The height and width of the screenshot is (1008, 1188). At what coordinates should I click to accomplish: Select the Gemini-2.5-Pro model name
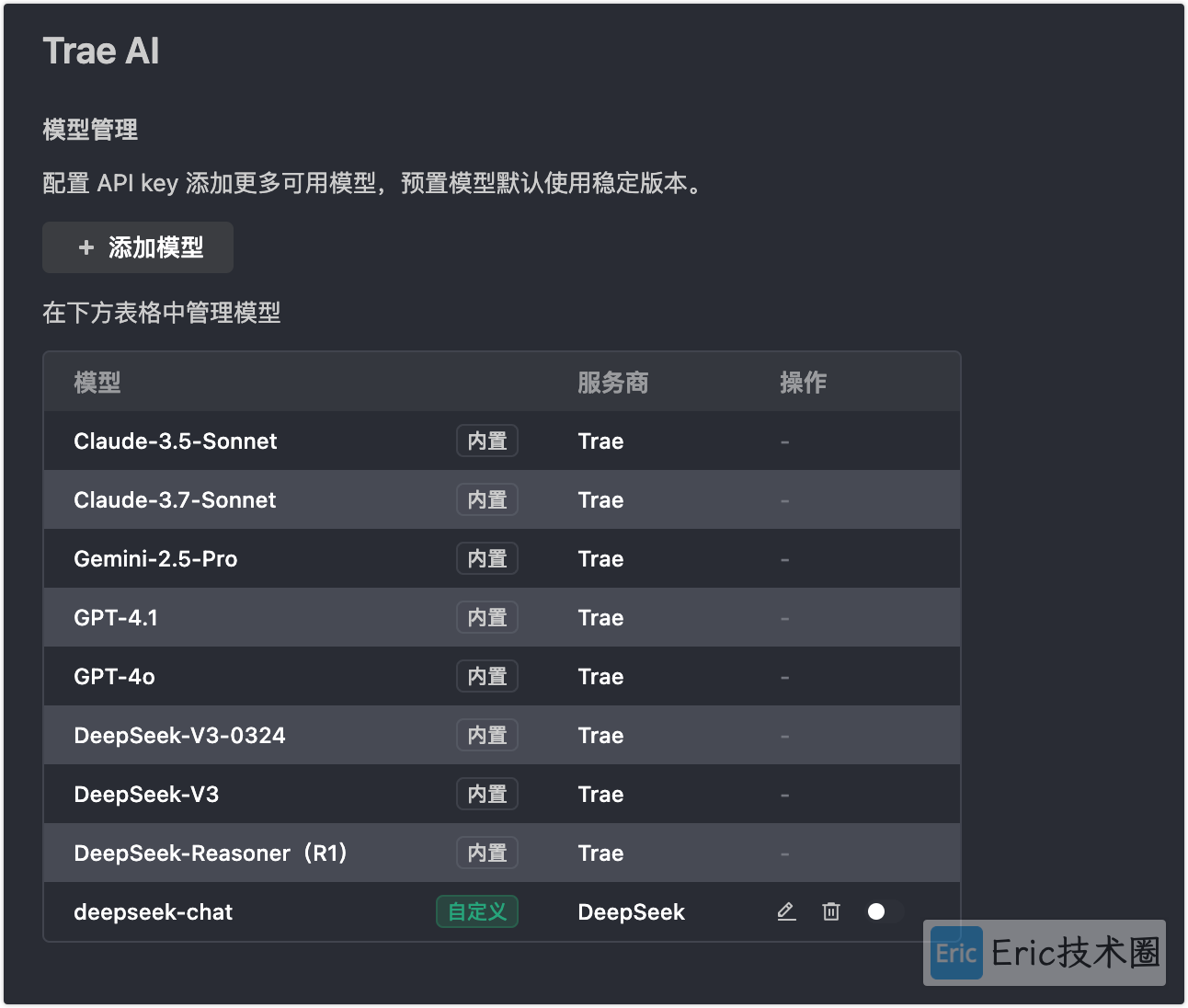click(x=155, y=559)
